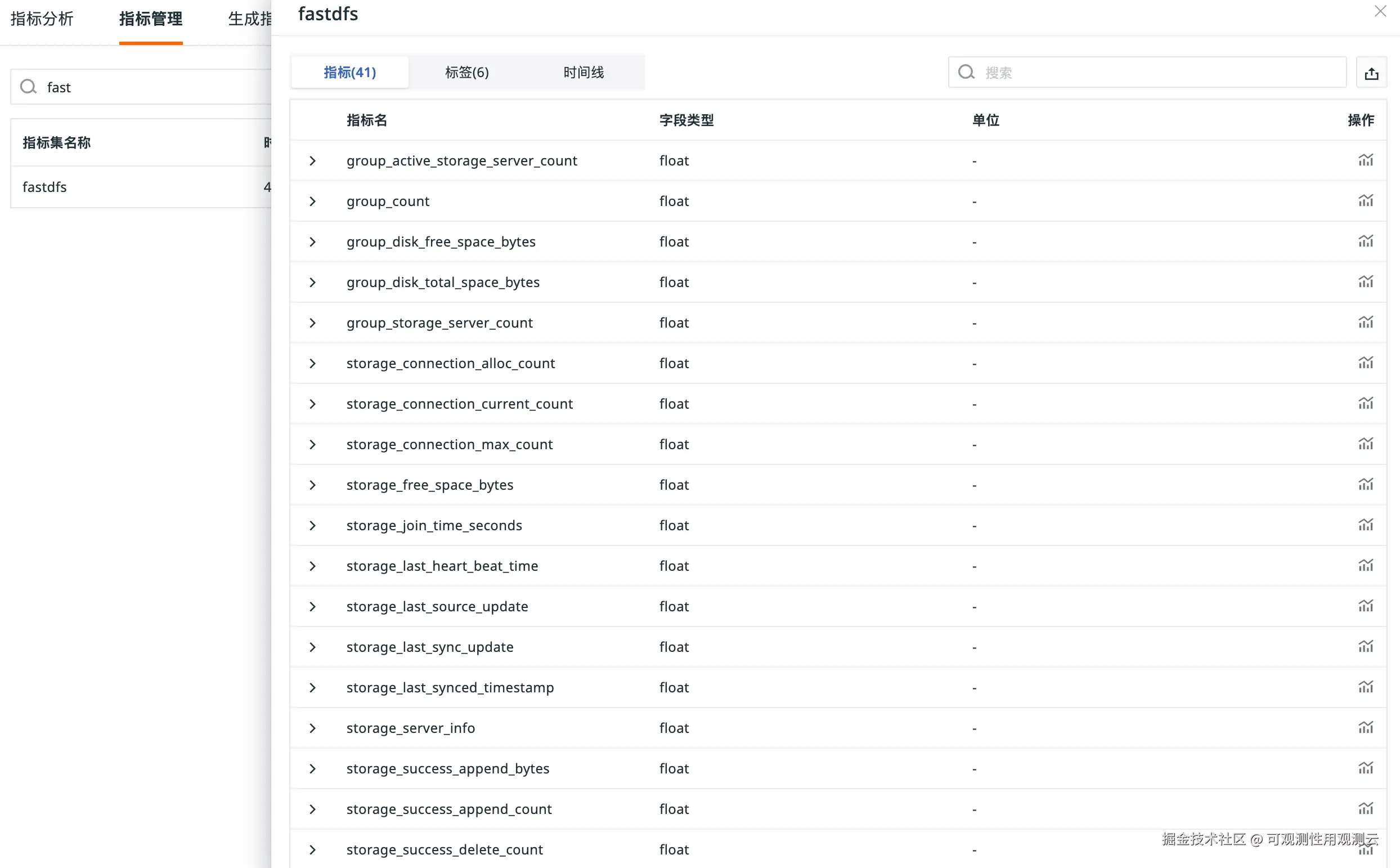Close the fastdfs detail drawer

click(1380, 11)
